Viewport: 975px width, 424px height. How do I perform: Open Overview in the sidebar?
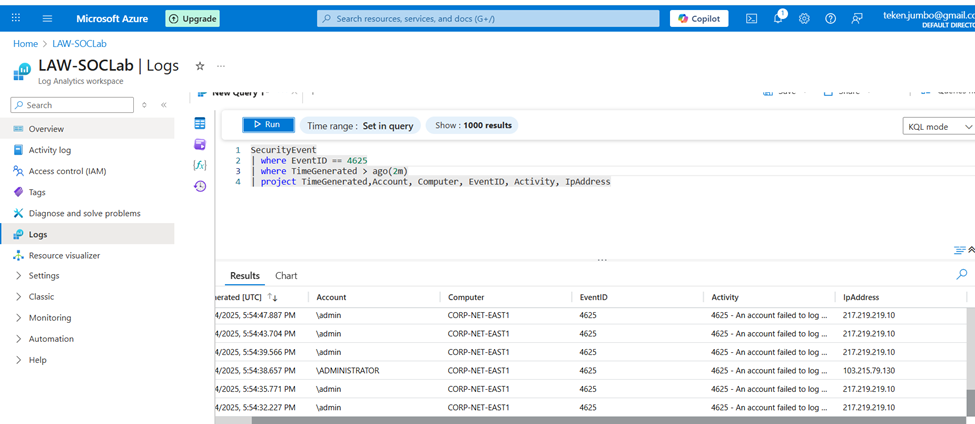[87, 129]
